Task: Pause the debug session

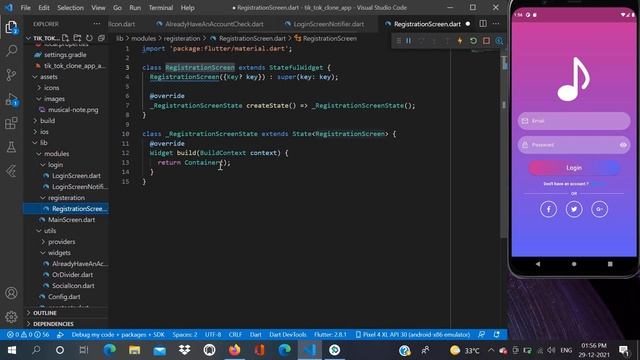Action: pyautogui.click(x=409, y=41)
